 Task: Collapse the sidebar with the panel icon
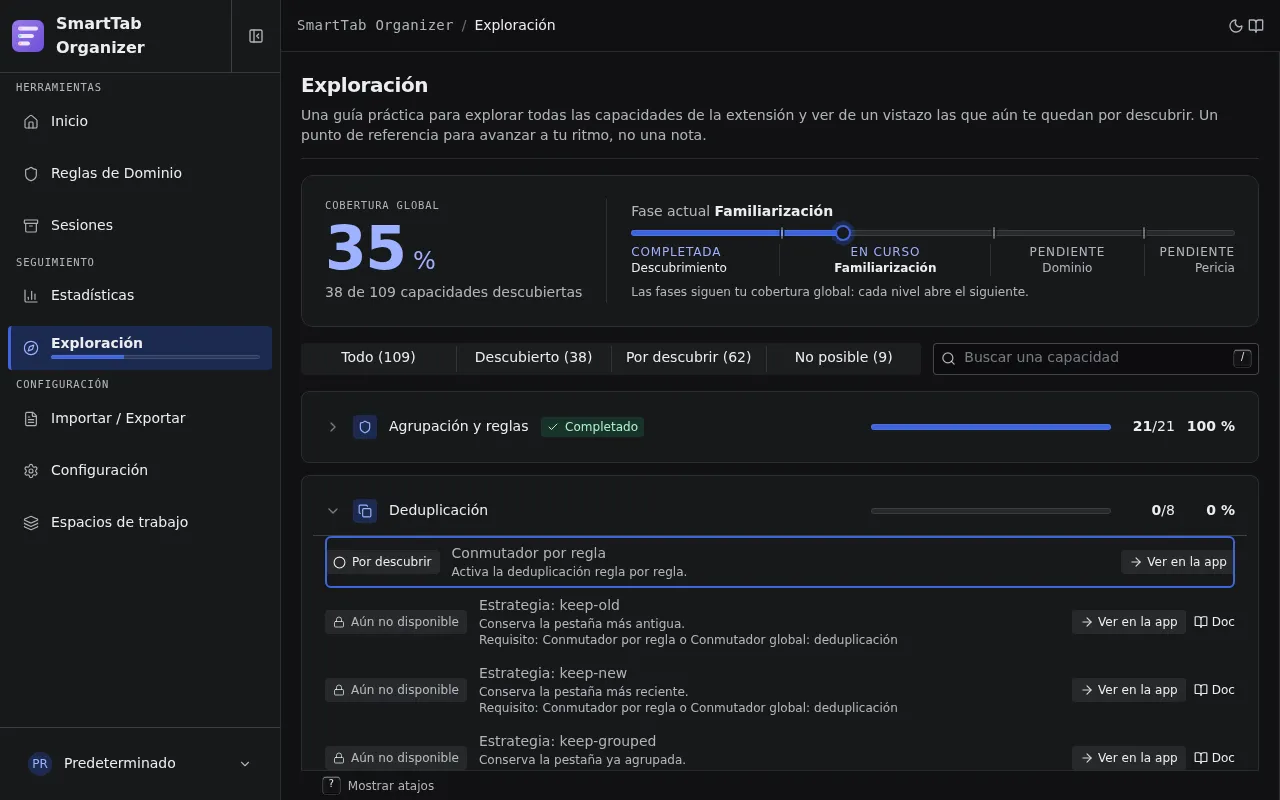coord(256,36)
